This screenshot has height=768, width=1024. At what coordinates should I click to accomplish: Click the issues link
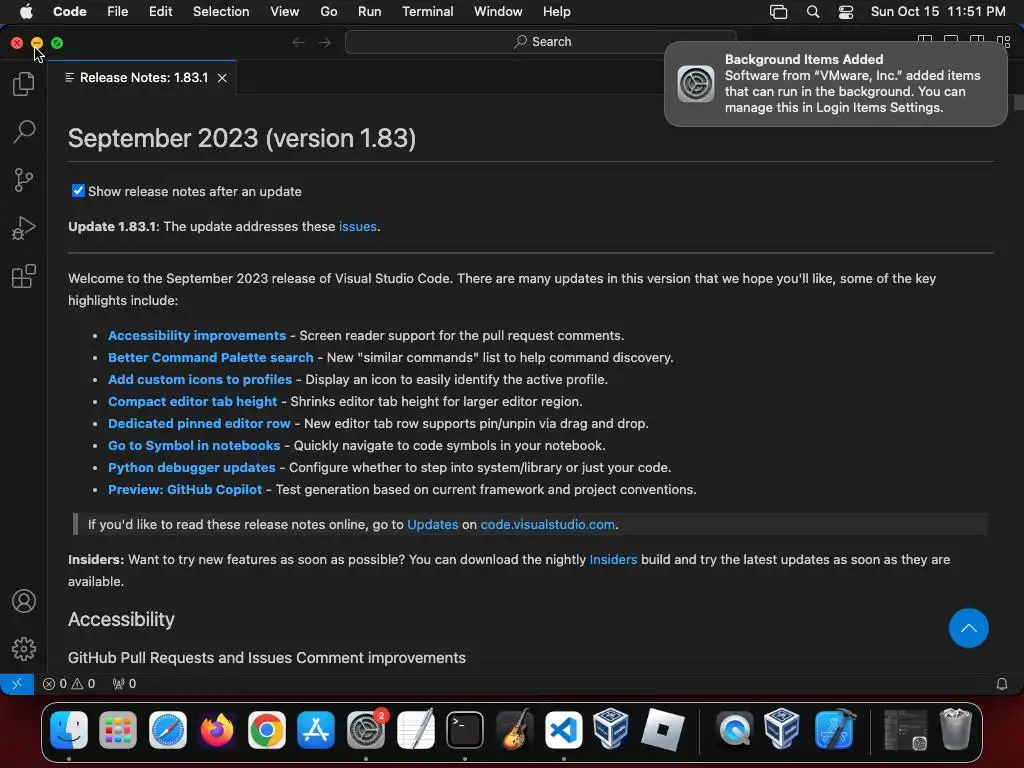tap(358, 227)
